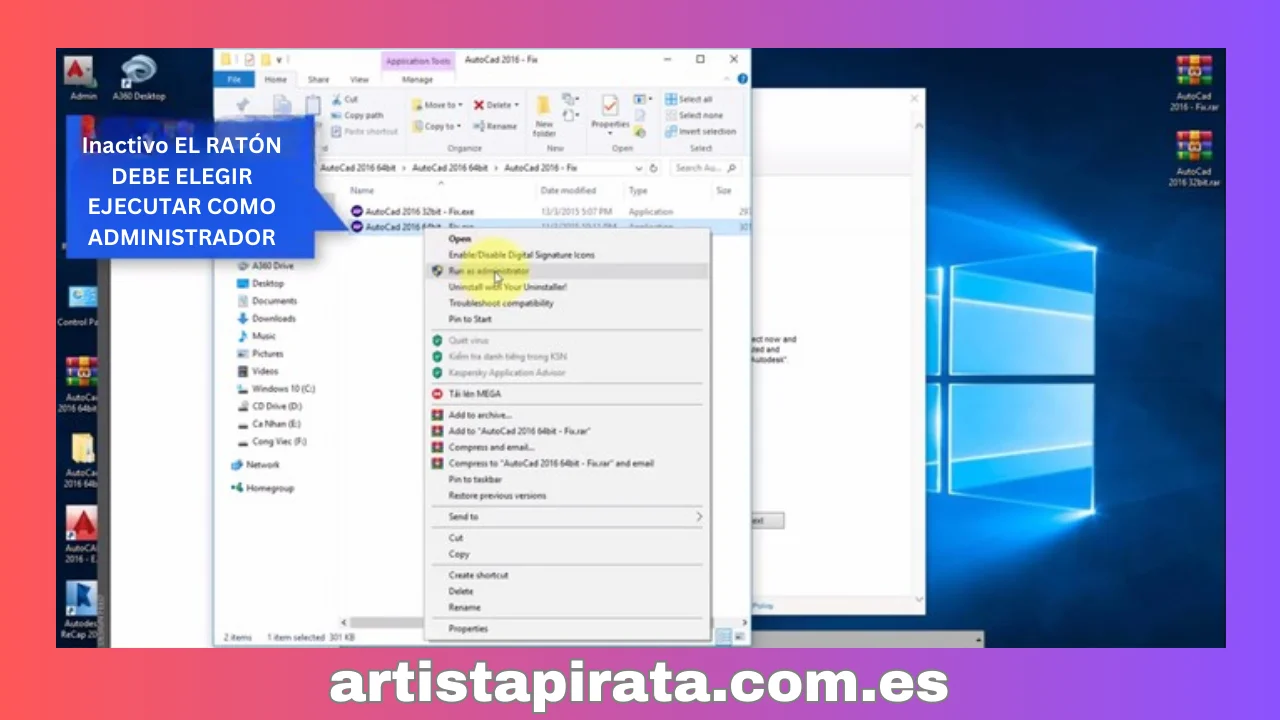Open the Copy to dropdown
The height and width of the screenshot is (720, 1280).
tap(437, 126)
